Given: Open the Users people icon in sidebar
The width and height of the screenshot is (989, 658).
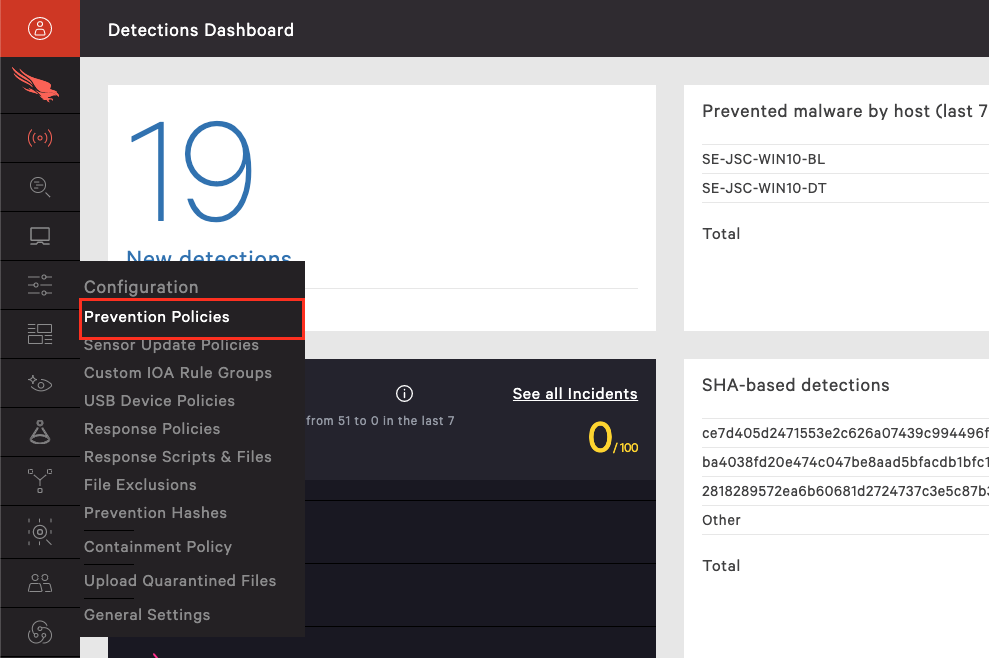Looking at the screenshot, I should tap(40, 583).
